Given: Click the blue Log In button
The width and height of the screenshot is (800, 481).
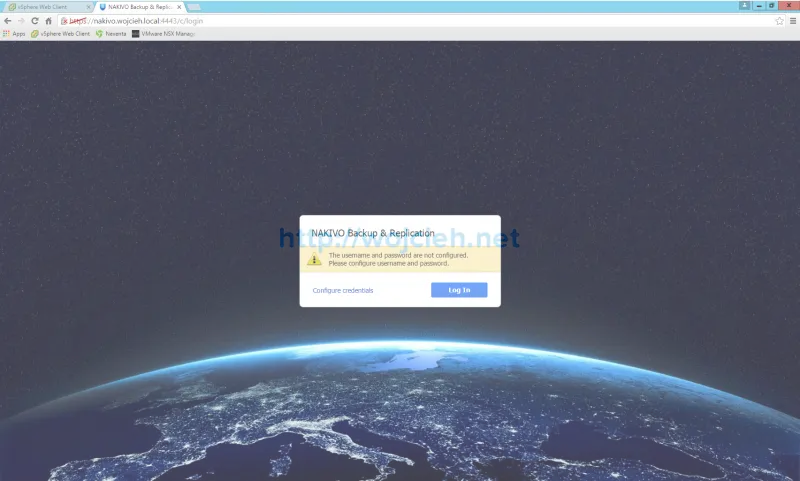Looking at the screenshot, I should [x=459, y=290].
